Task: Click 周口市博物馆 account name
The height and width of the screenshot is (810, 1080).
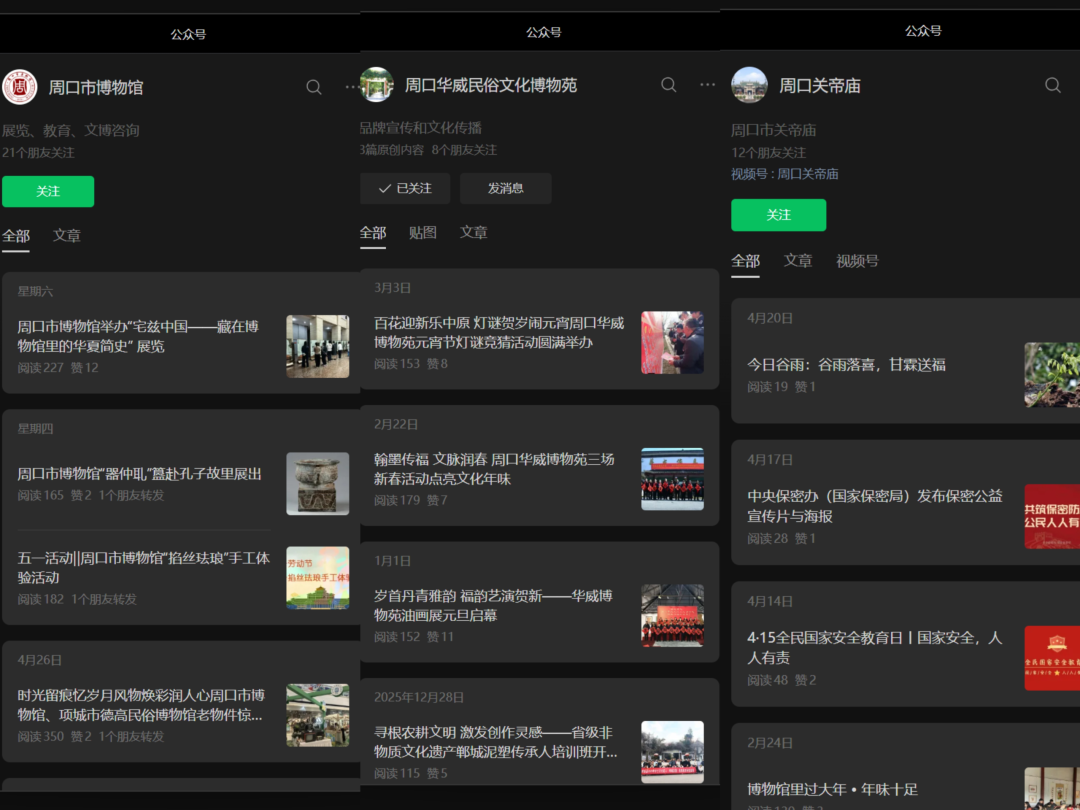Action: 96,87
